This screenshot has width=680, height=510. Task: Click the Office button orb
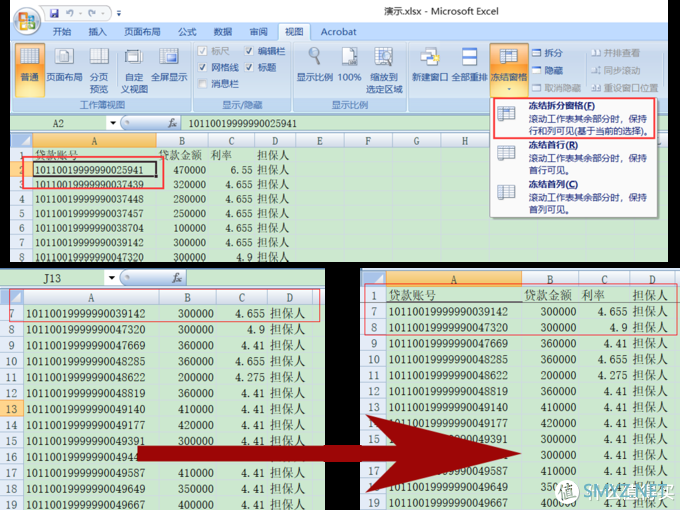click(27, 20)
